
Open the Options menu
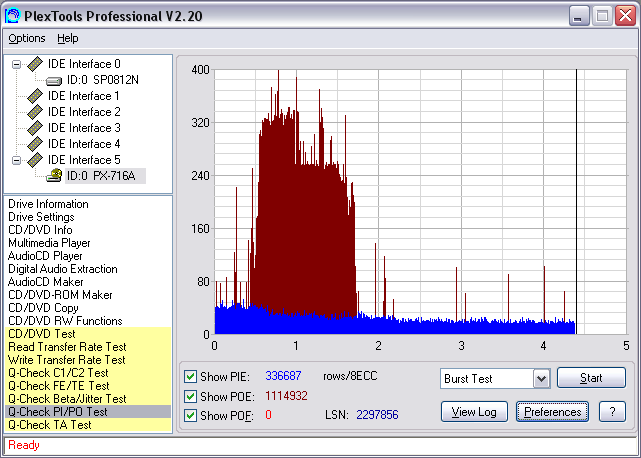[27, 38]
